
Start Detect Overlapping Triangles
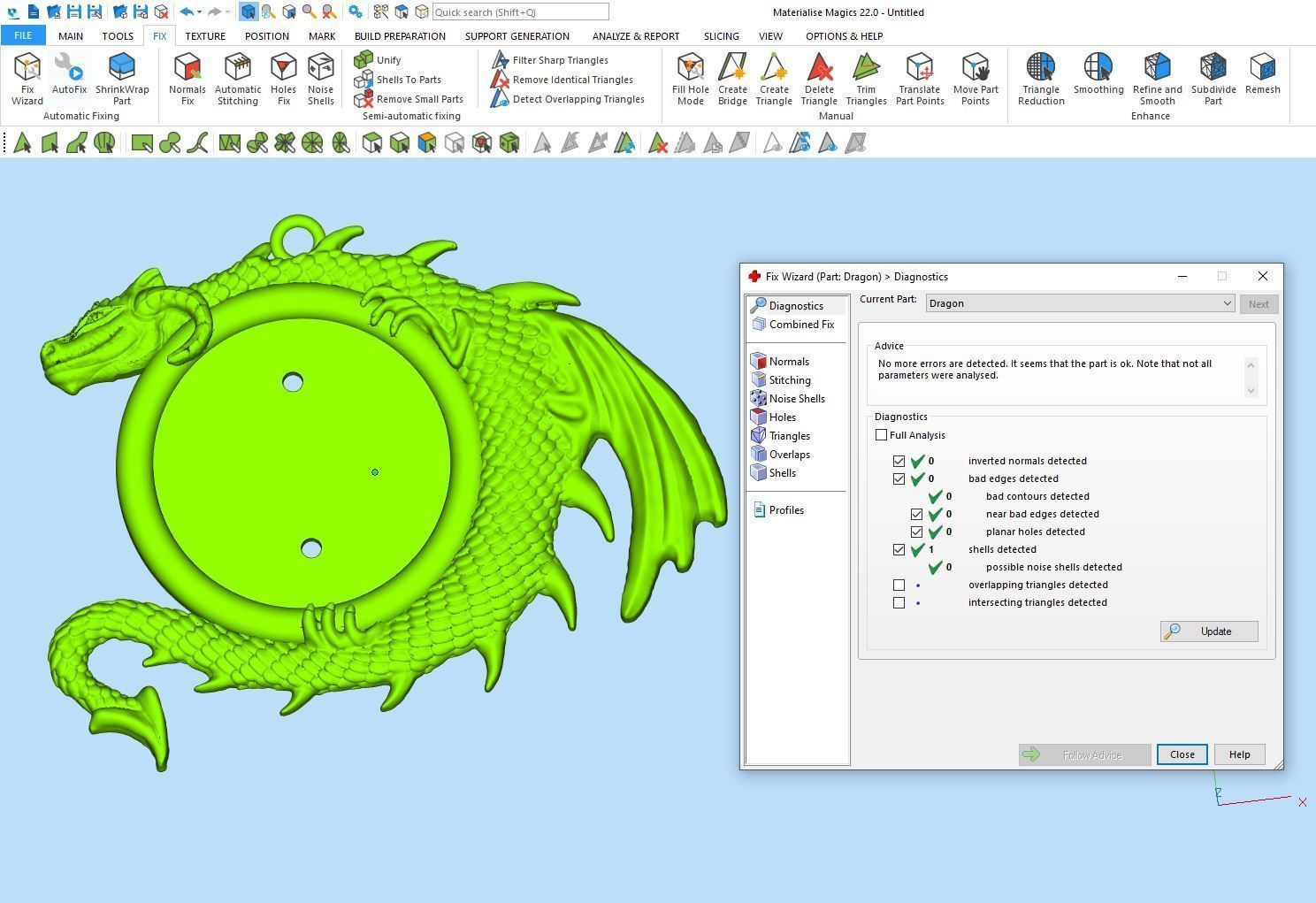coord(568,99)
